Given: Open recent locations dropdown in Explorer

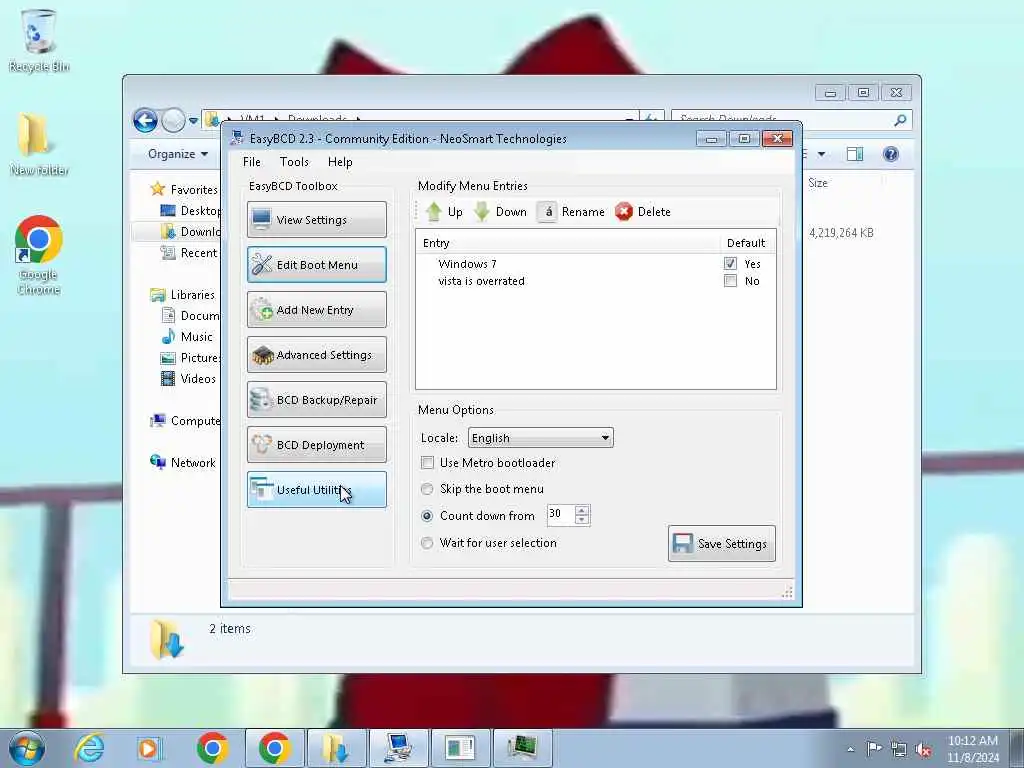Looking at the screenshot, I should pyautogui.click(x=193, y=121).
